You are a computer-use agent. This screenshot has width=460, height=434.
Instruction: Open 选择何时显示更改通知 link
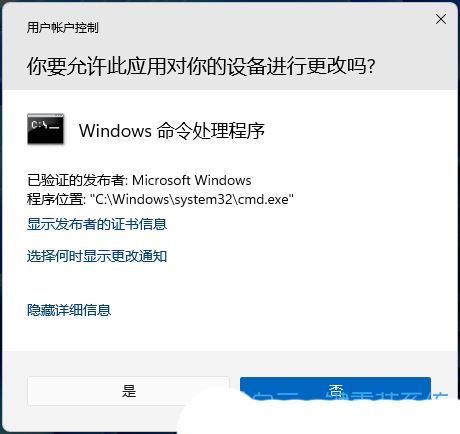97,256
